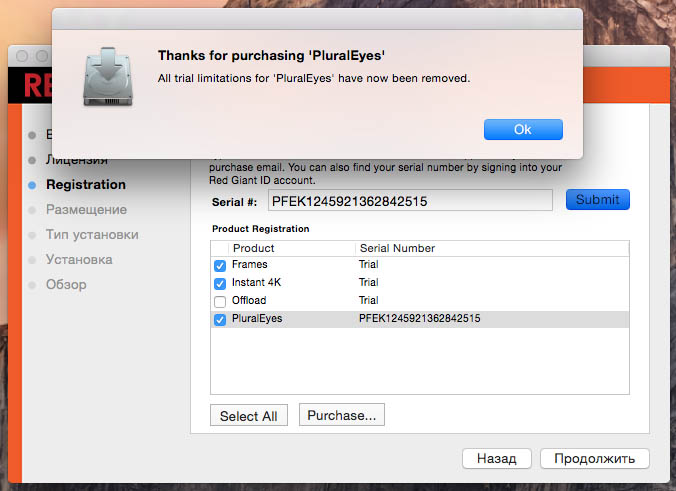Image resolution: width=676 pixels, height=491 pixels.
Task: Click the 'All trial limitations' message text
Action: 314,78
